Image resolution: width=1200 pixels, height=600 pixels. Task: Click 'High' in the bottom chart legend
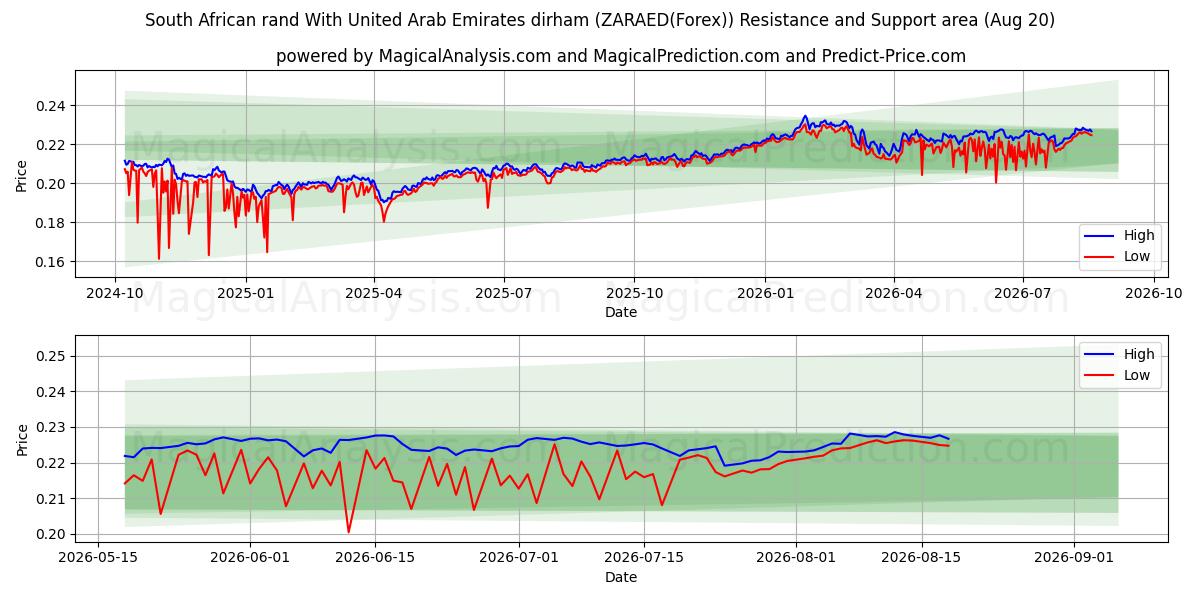point(1138,354)
